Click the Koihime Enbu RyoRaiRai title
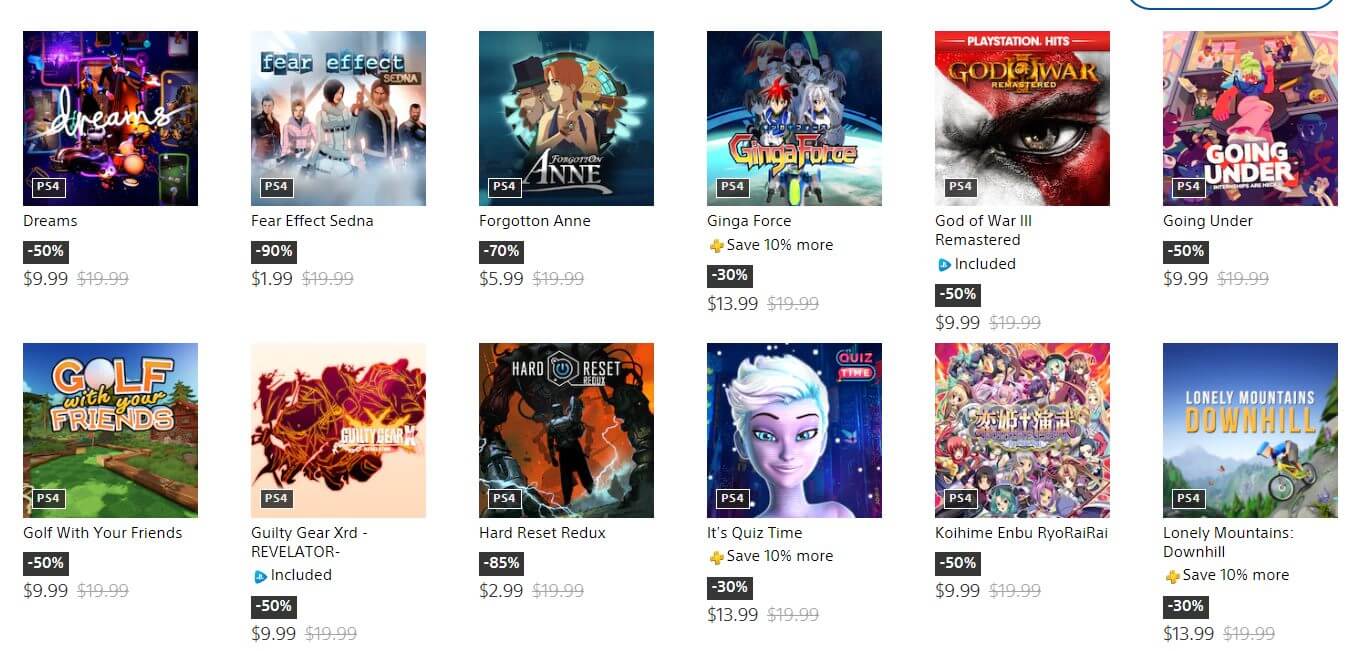Viewport: 1351px width, 651px height. click(x=1021, y=533)
